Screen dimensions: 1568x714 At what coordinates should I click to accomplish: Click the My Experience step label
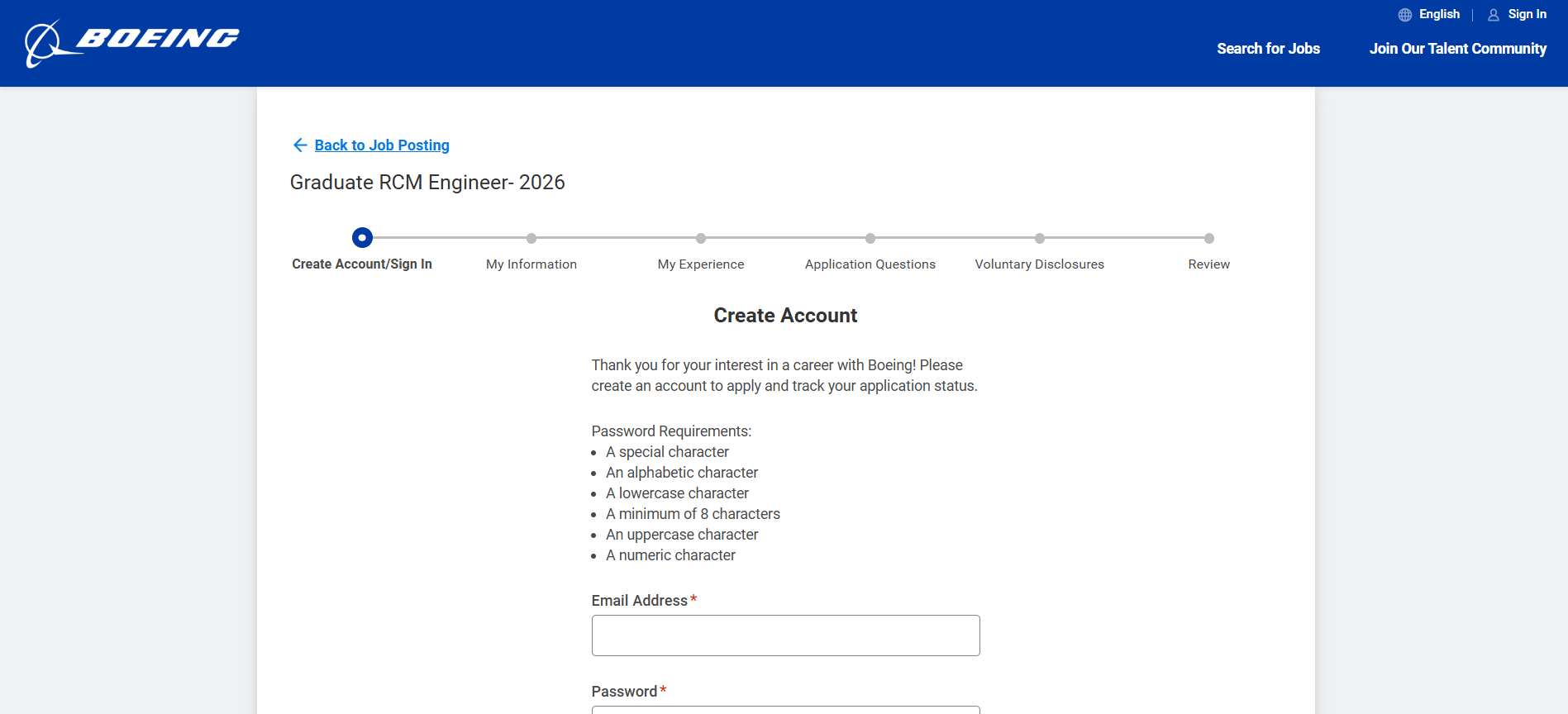(x=701, y=264)
